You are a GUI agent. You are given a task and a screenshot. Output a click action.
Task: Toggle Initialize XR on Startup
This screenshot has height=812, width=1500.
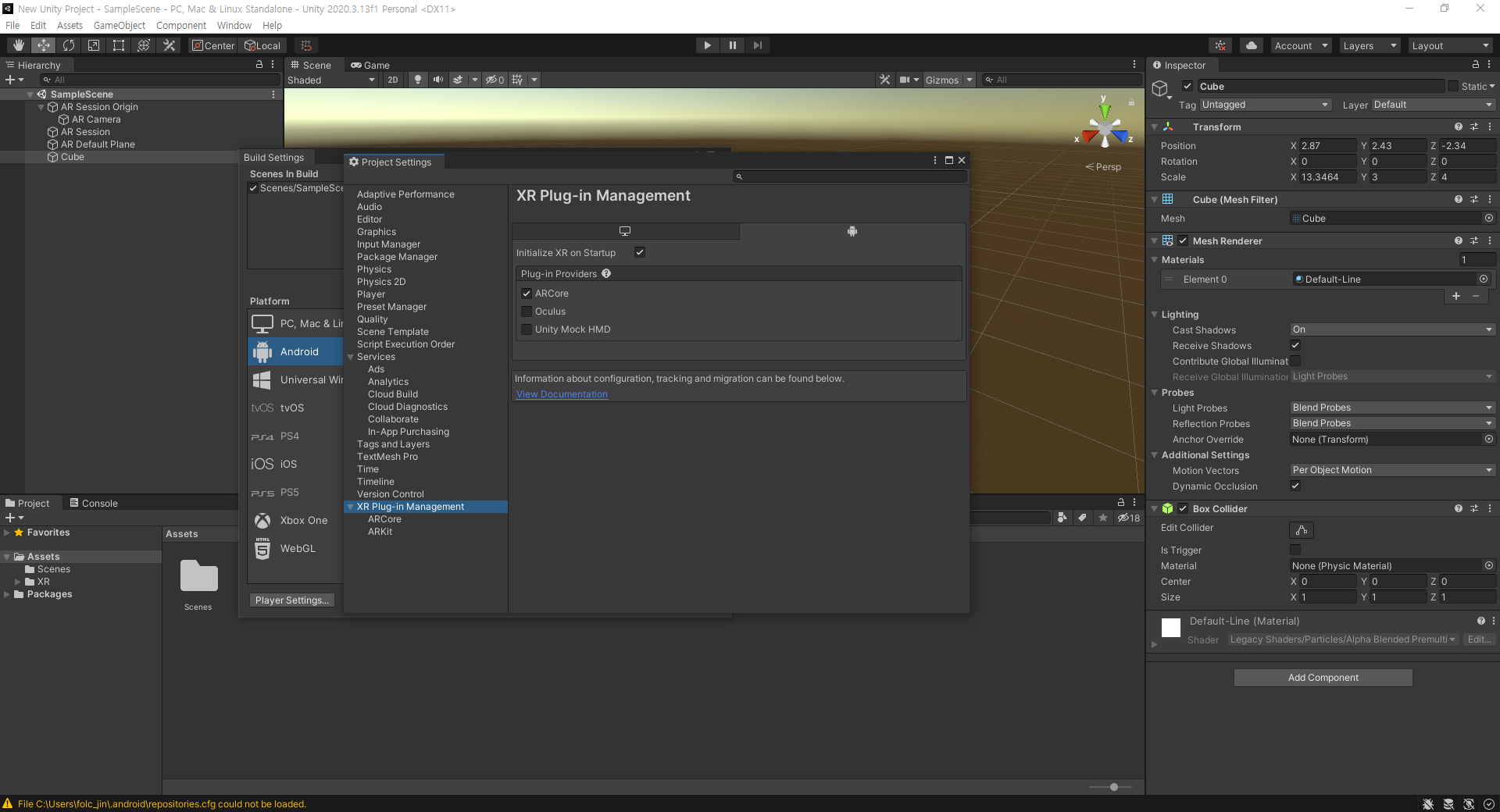click(640, 252)
